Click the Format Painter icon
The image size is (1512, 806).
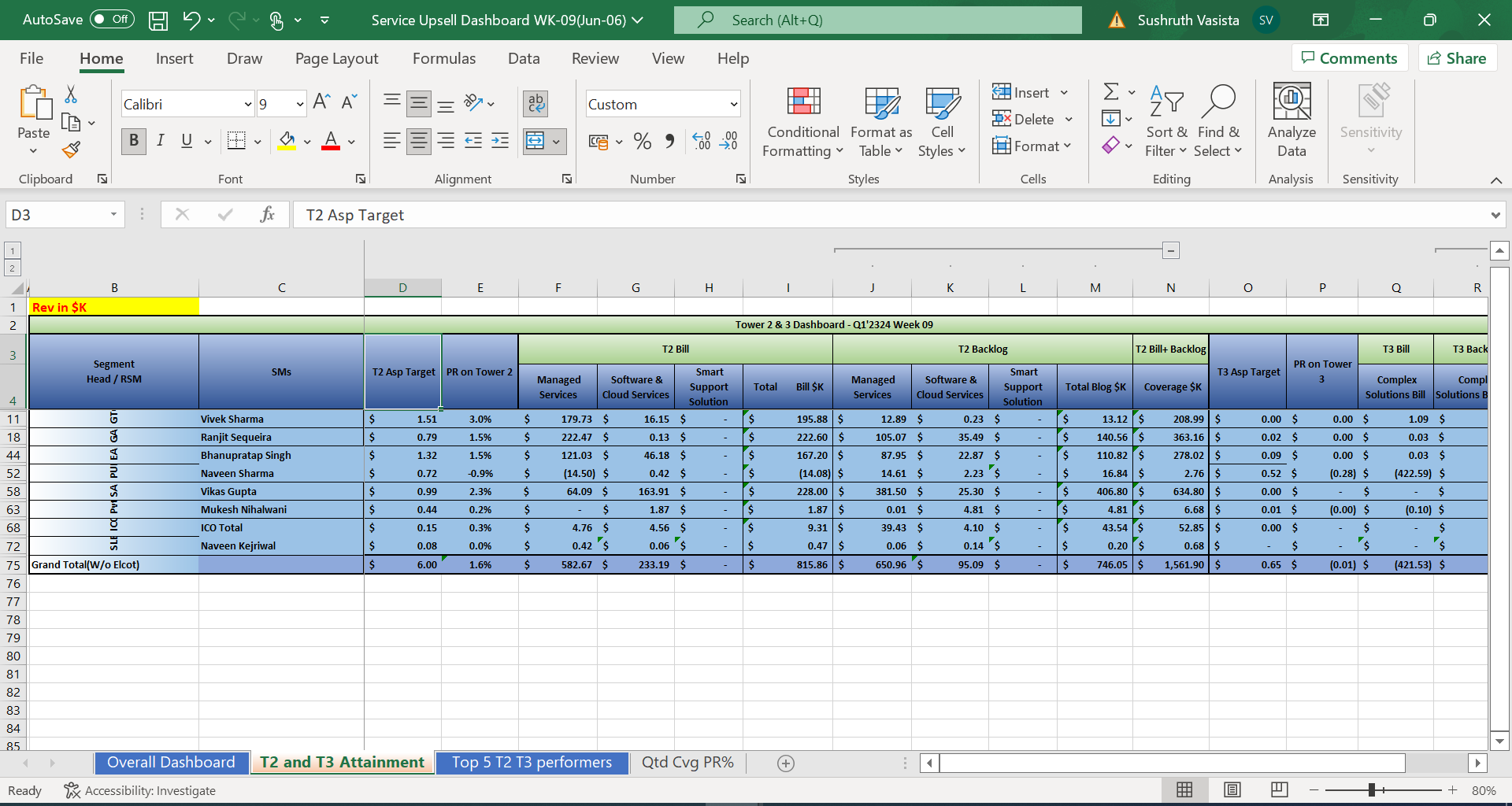[x=72, y=150]
